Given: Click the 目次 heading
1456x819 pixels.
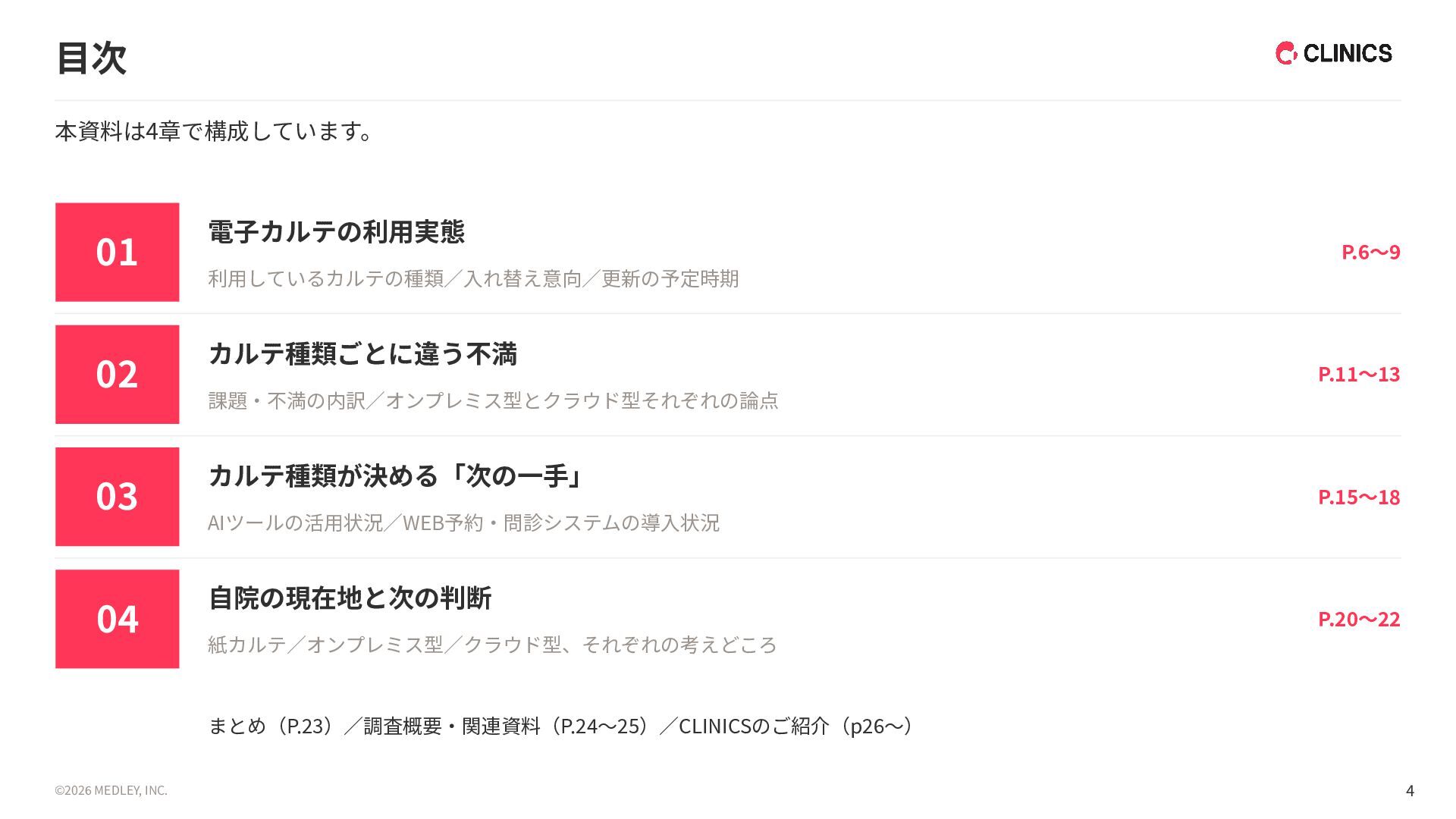Looking at the screenshot, I should coord(91,58).
